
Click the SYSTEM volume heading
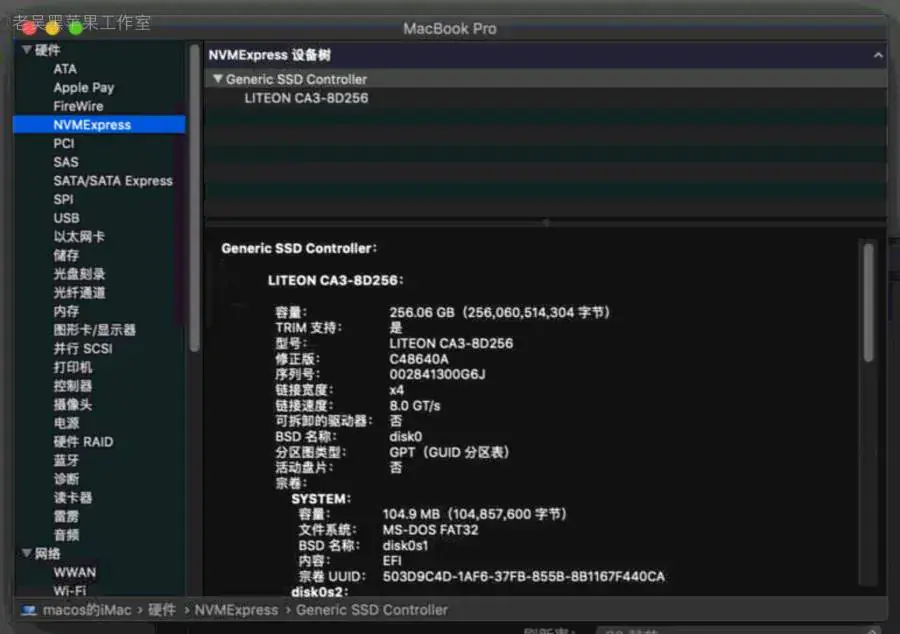321,499
